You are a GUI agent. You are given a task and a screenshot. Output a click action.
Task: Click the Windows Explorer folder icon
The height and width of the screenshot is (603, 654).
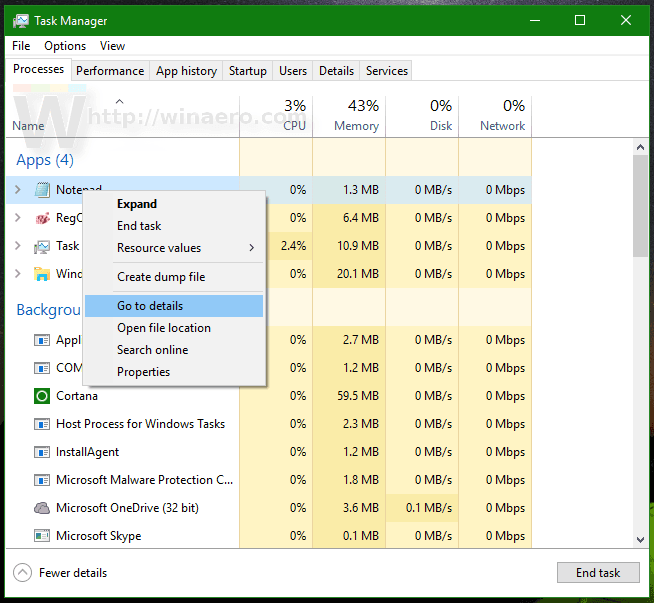(x=42, y=274)
